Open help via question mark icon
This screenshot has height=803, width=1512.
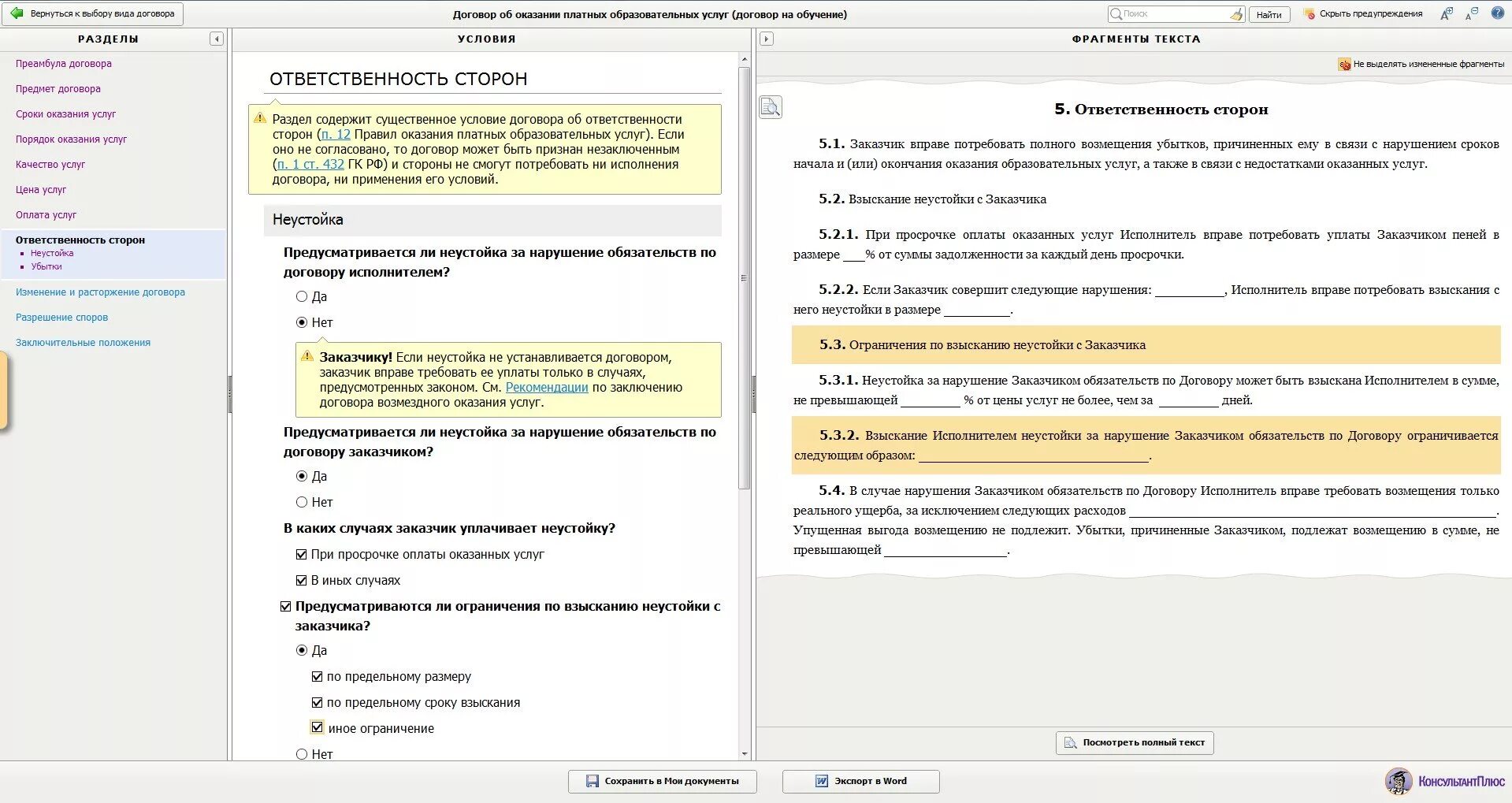(1498, 13)
